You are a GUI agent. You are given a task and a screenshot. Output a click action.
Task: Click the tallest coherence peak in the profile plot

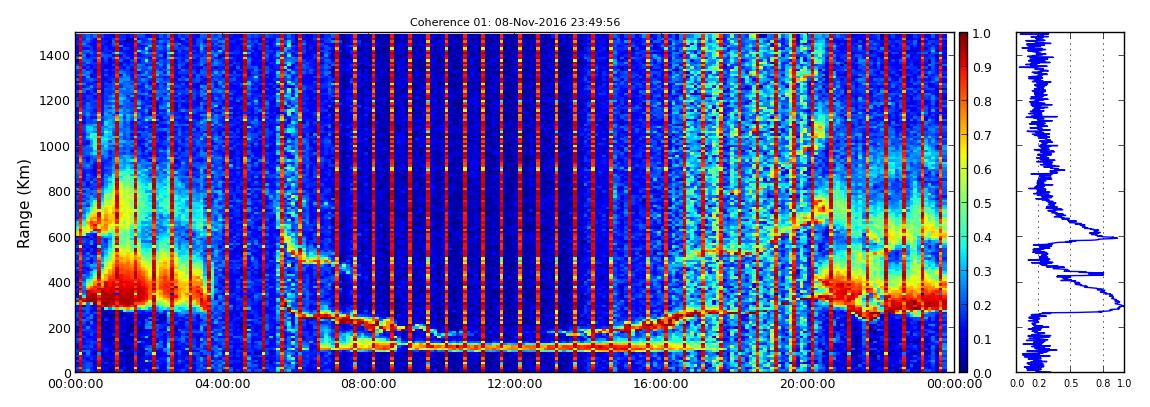pyautogui.click(x=1121, y=307)
